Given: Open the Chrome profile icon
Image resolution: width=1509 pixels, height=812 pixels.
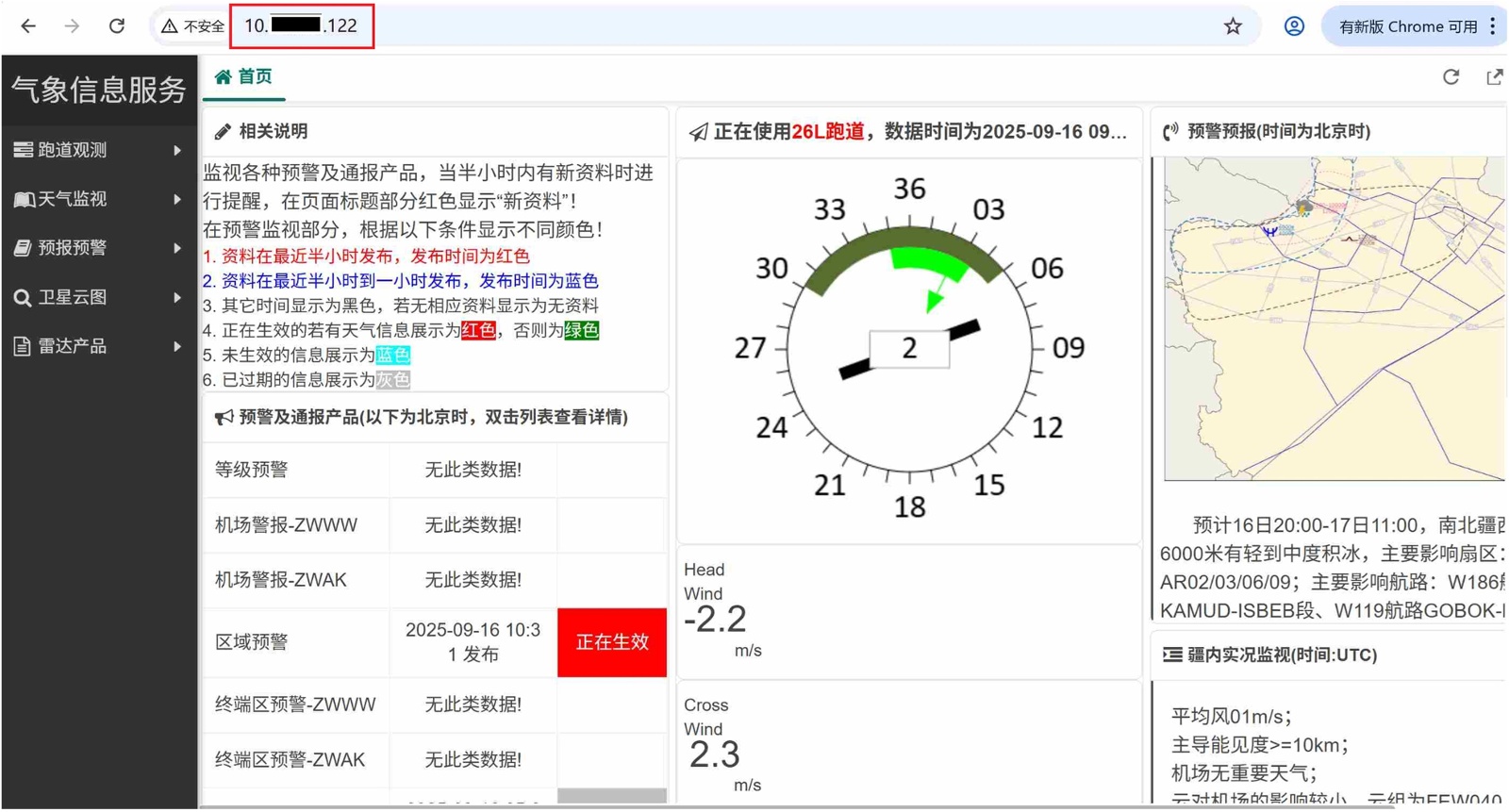Looking at the screenshot, I should click(x=1294, y=26).
